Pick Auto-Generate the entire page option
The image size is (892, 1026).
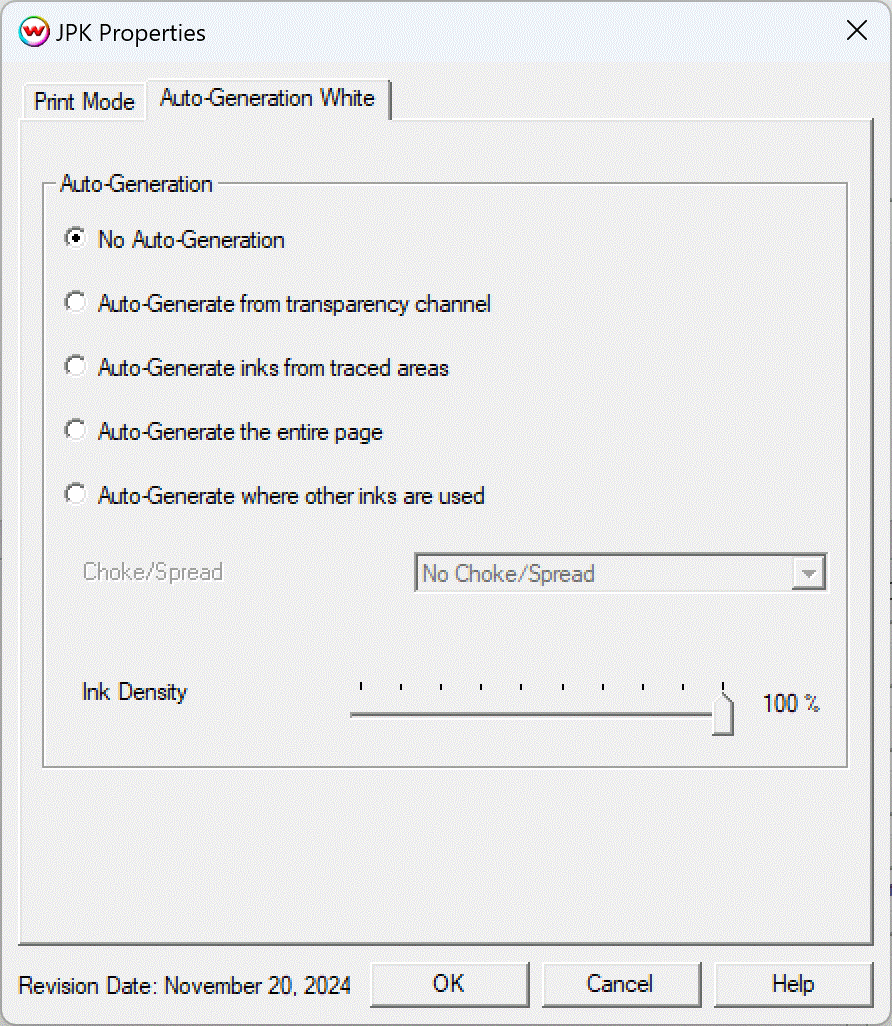[75, 431]
